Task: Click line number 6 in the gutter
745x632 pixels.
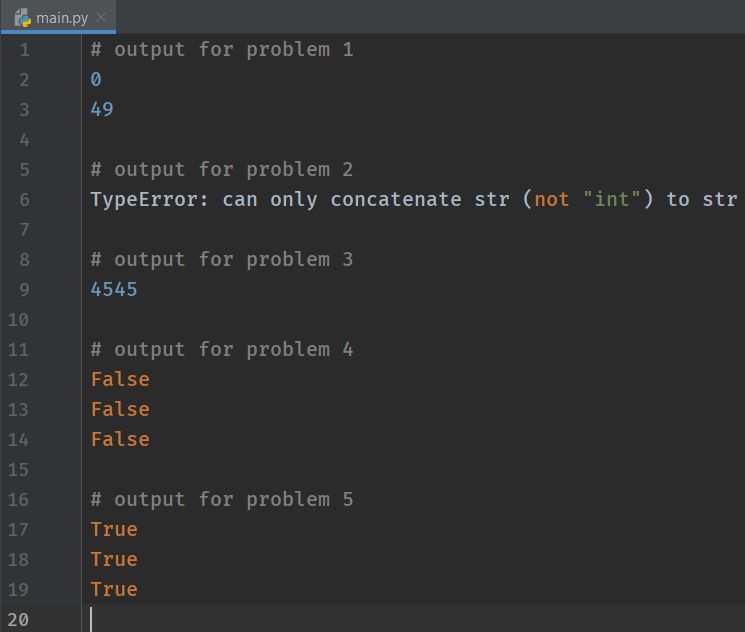Action: pyautogui.click(x=24, y=199)
